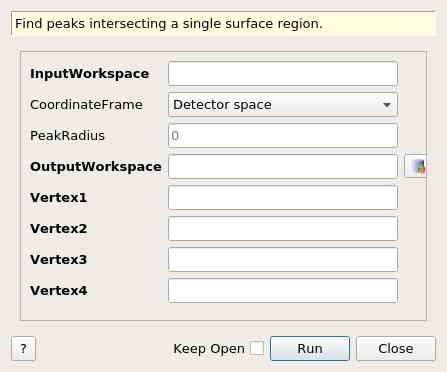Viewport: 447px width, 372px height.
Task: Click the PeakRadius label text
Action: click(67, 136)
